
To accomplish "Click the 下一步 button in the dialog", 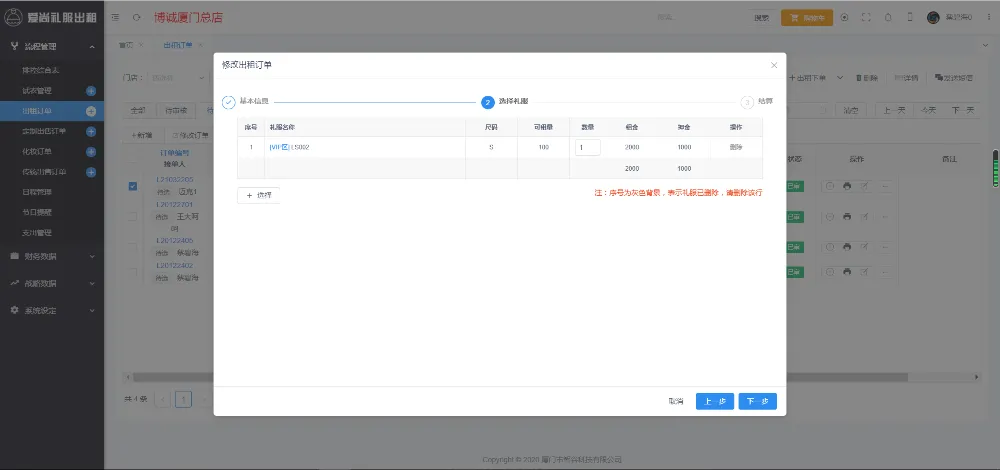I will coord(757,401).
